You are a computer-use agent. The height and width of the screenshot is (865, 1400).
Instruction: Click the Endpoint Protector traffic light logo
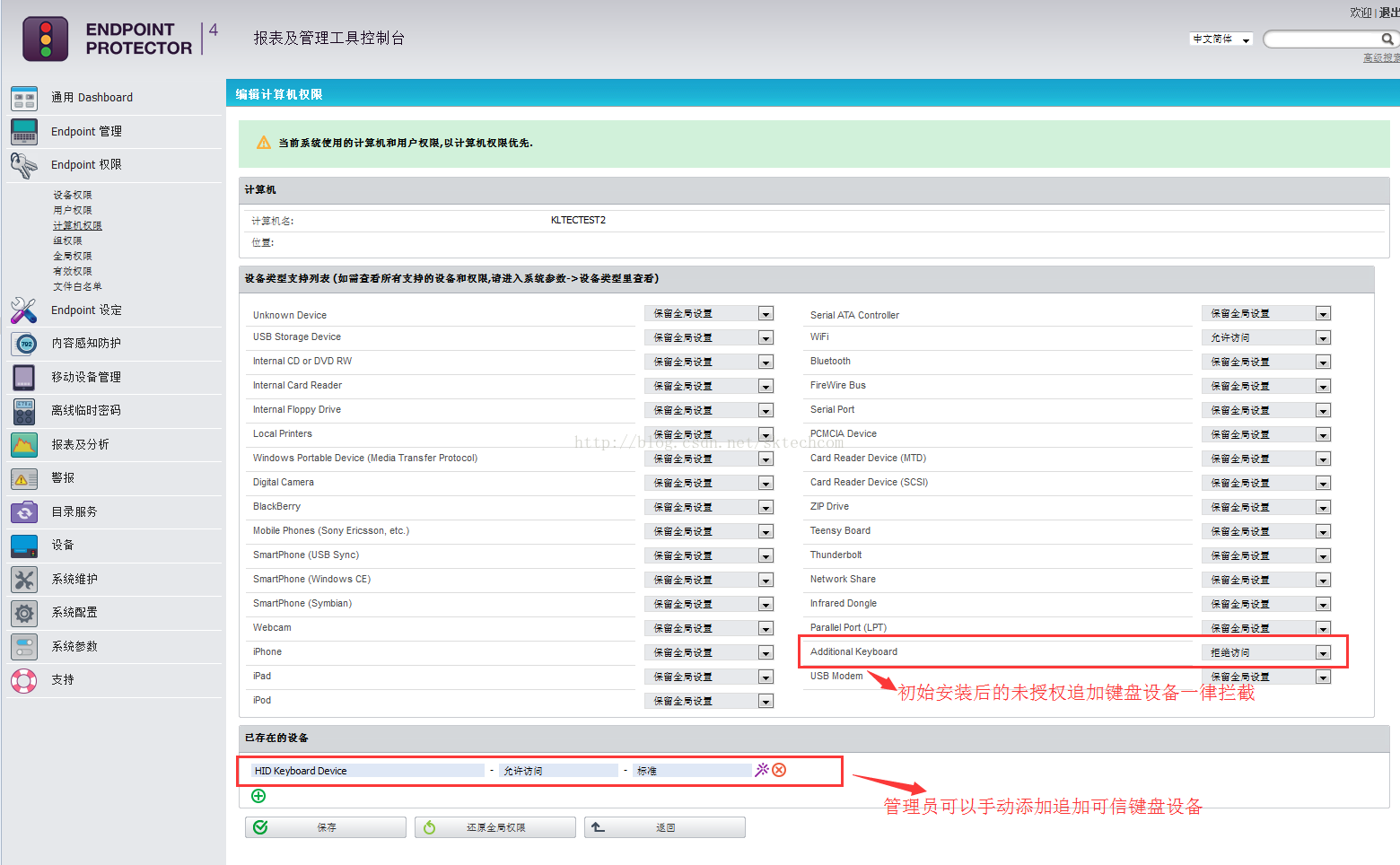coord(45,39)
